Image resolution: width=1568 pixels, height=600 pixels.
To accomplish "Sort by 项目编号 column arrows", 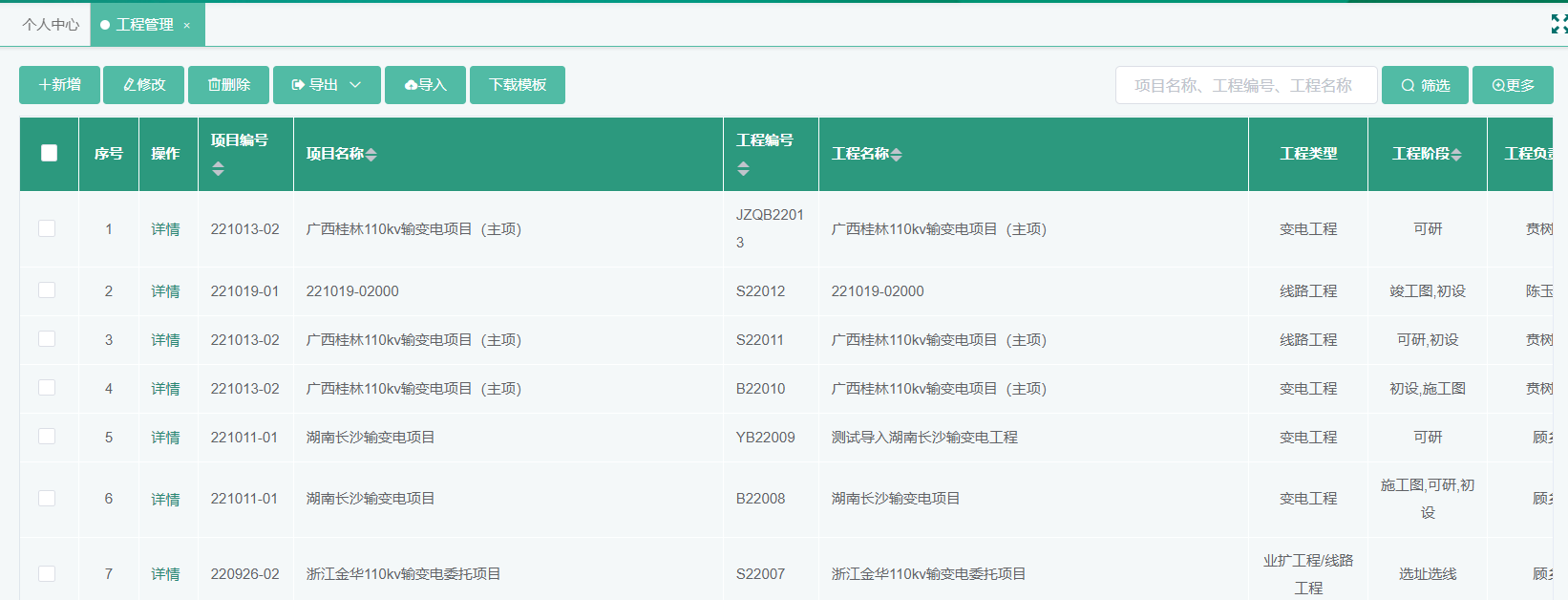I will point(219,169).
